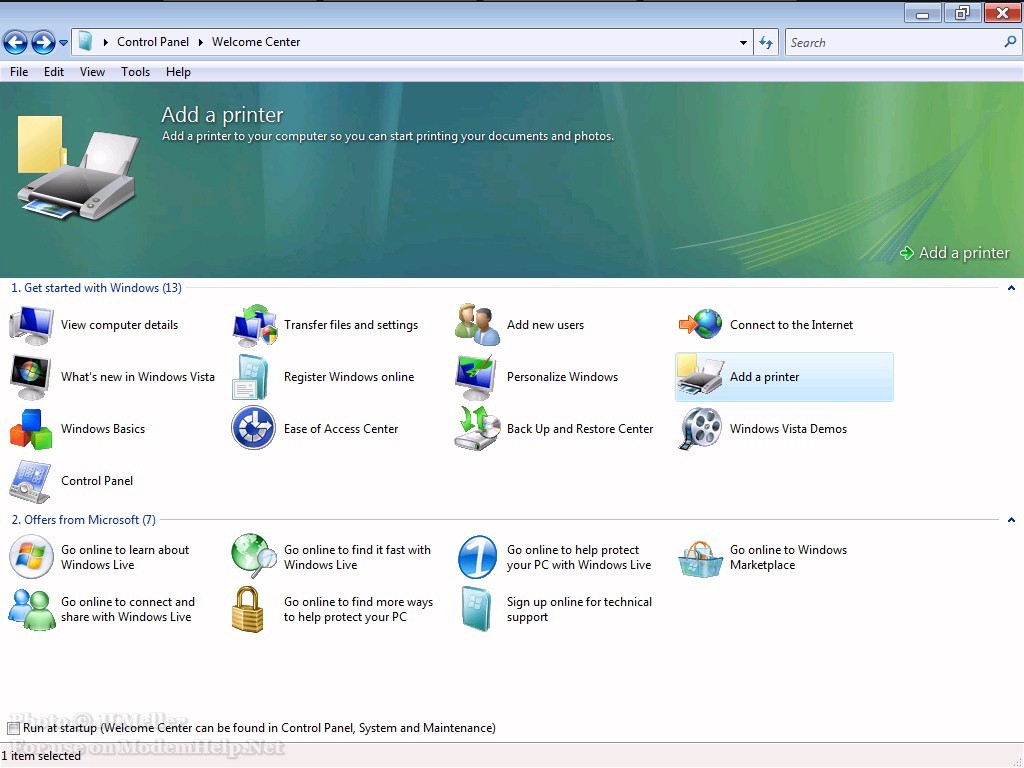This screenshot has width=1024, height=768.
Task: Click the 'Offers from Microsoft (7)' heading
Action: pyautogui.click(x=84, y=520)
